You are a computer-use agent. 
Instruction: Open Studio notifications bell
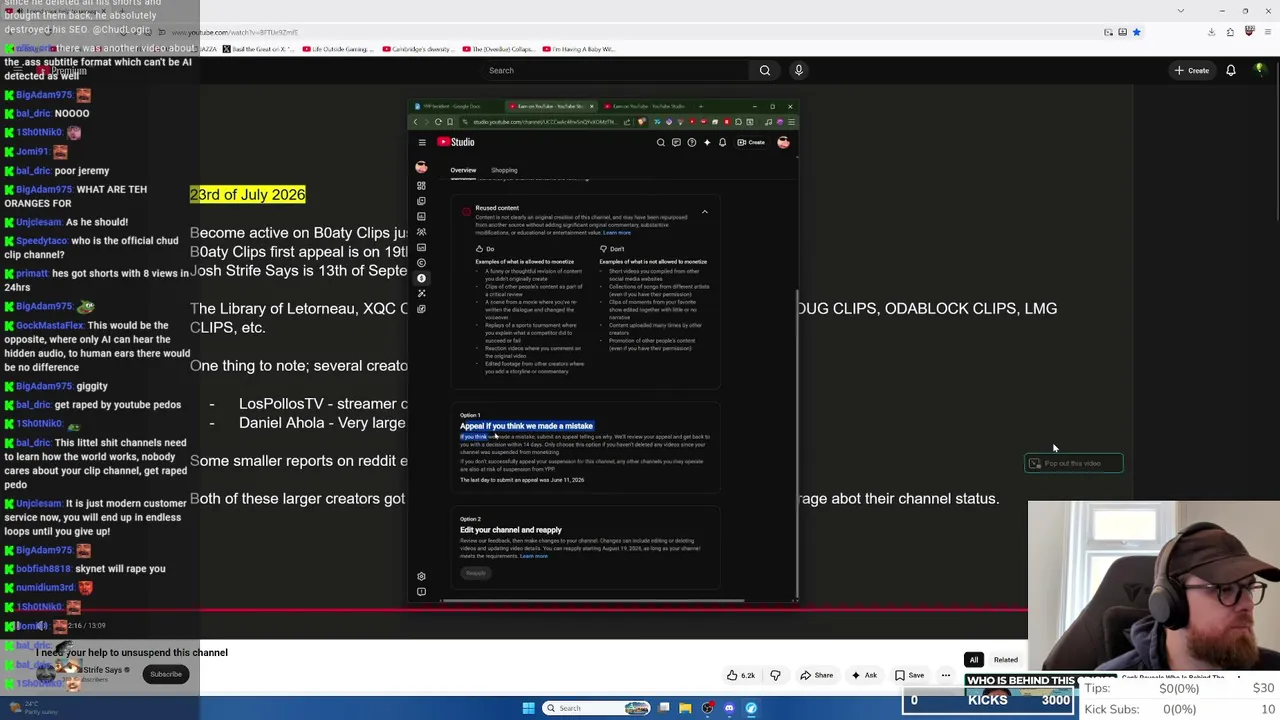tap(722, 142)
